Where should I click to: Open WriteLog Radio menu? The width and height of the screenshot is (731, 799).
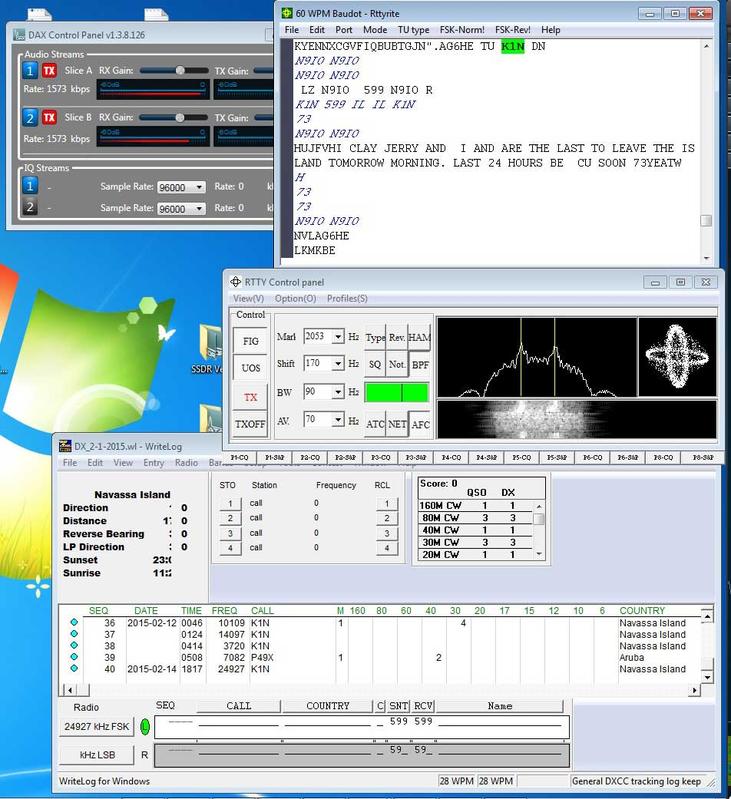pos(186,463)
